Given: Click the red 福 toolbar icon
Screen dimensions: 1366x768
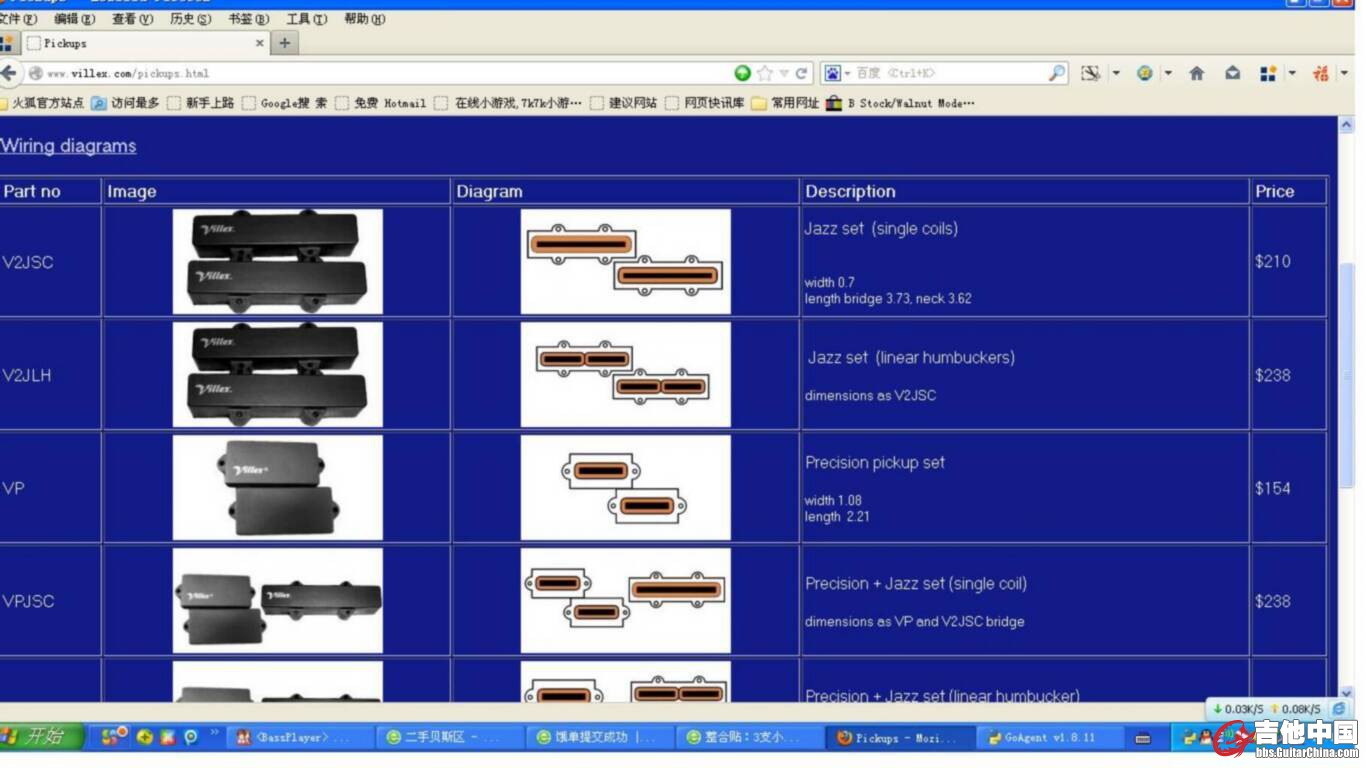Looking at the screenshot, I should coord(1321,73).
